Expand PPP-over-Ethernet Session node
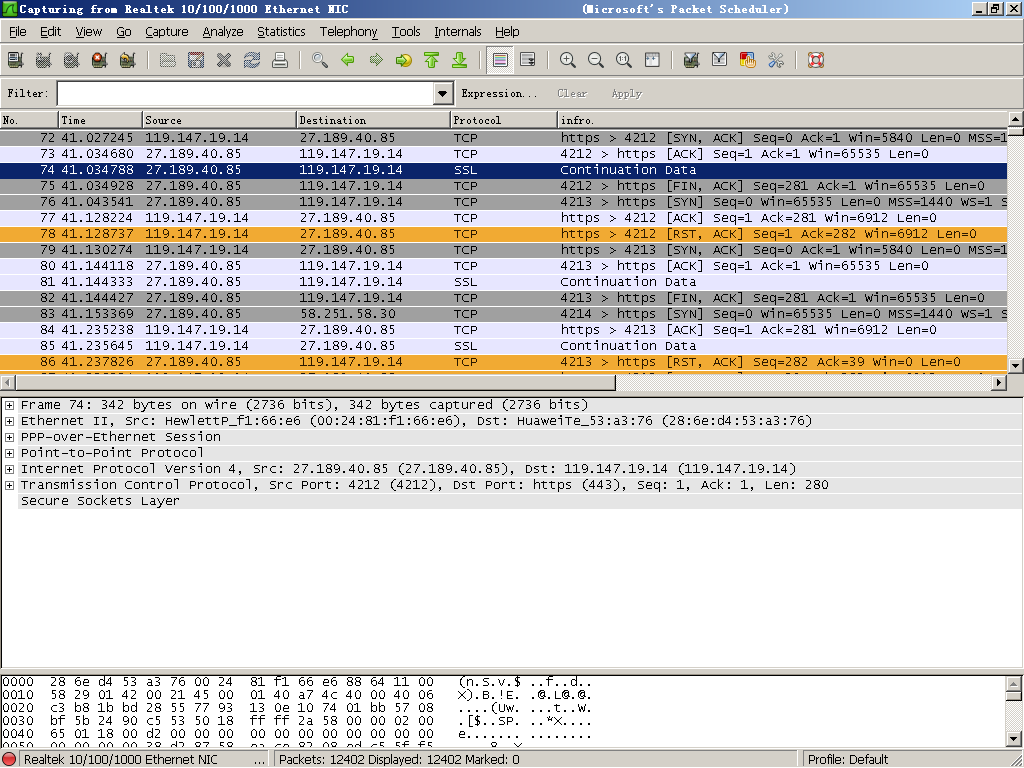This screenshot has width=1024, height=768. pyautogui.click(x=9, y=438)
